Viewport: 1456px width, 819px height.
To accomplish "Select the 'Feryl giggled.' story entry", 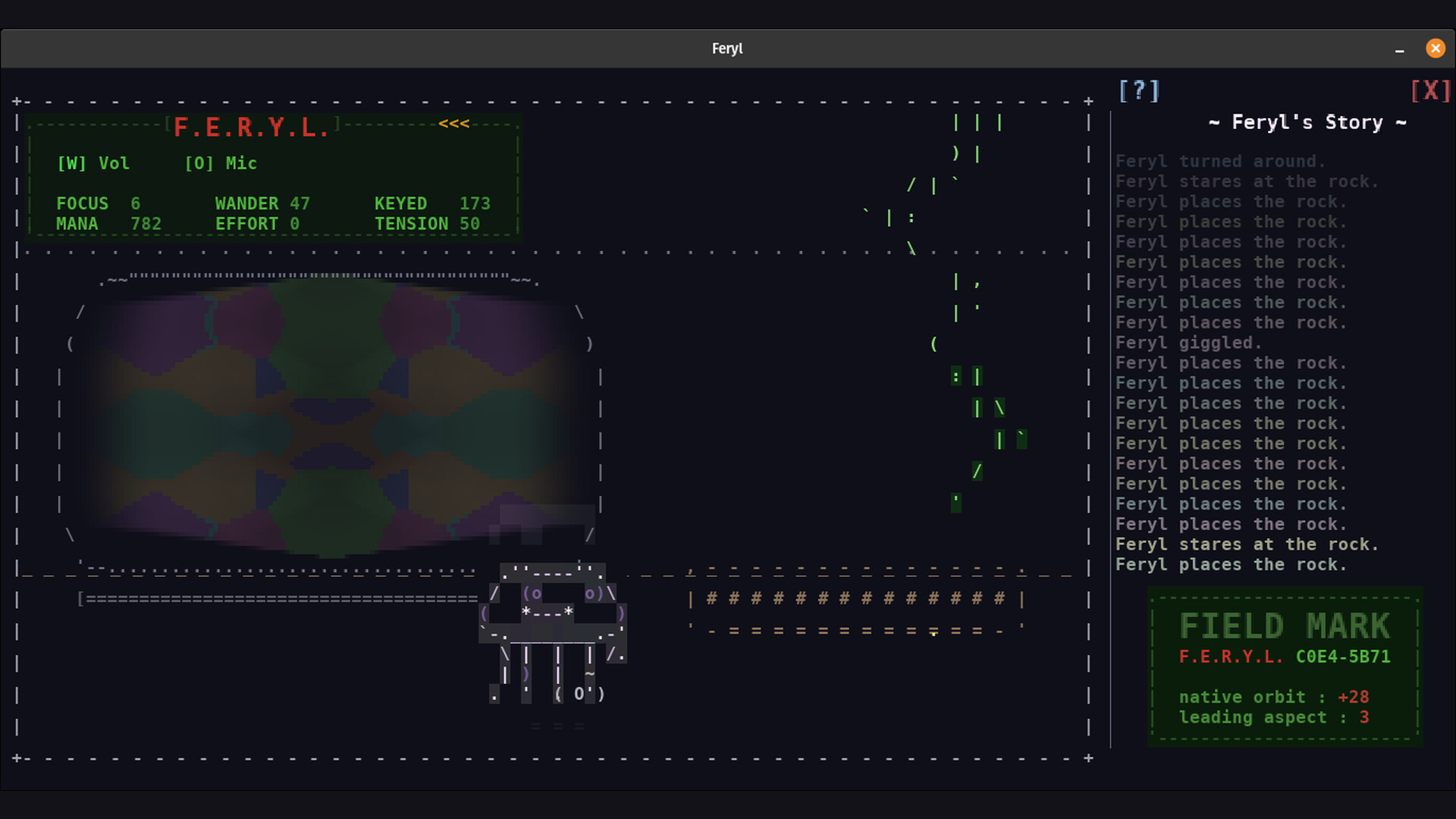I will [x=1188, y=343].
